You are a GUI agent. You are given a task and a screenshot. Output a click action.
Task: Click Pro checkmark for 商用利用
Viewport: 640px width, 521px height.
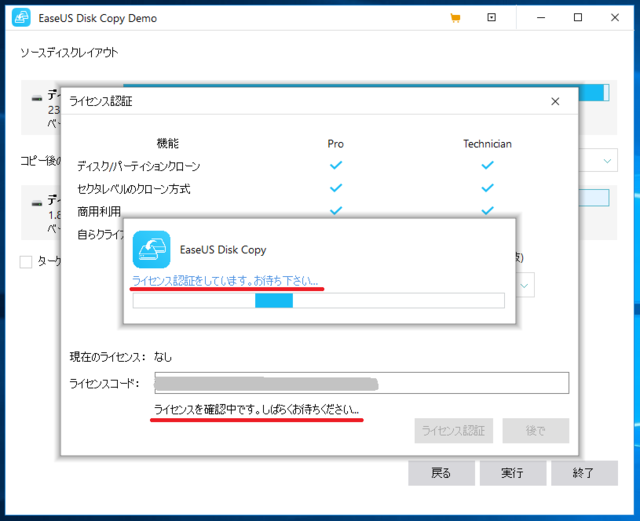click(336, 211)
